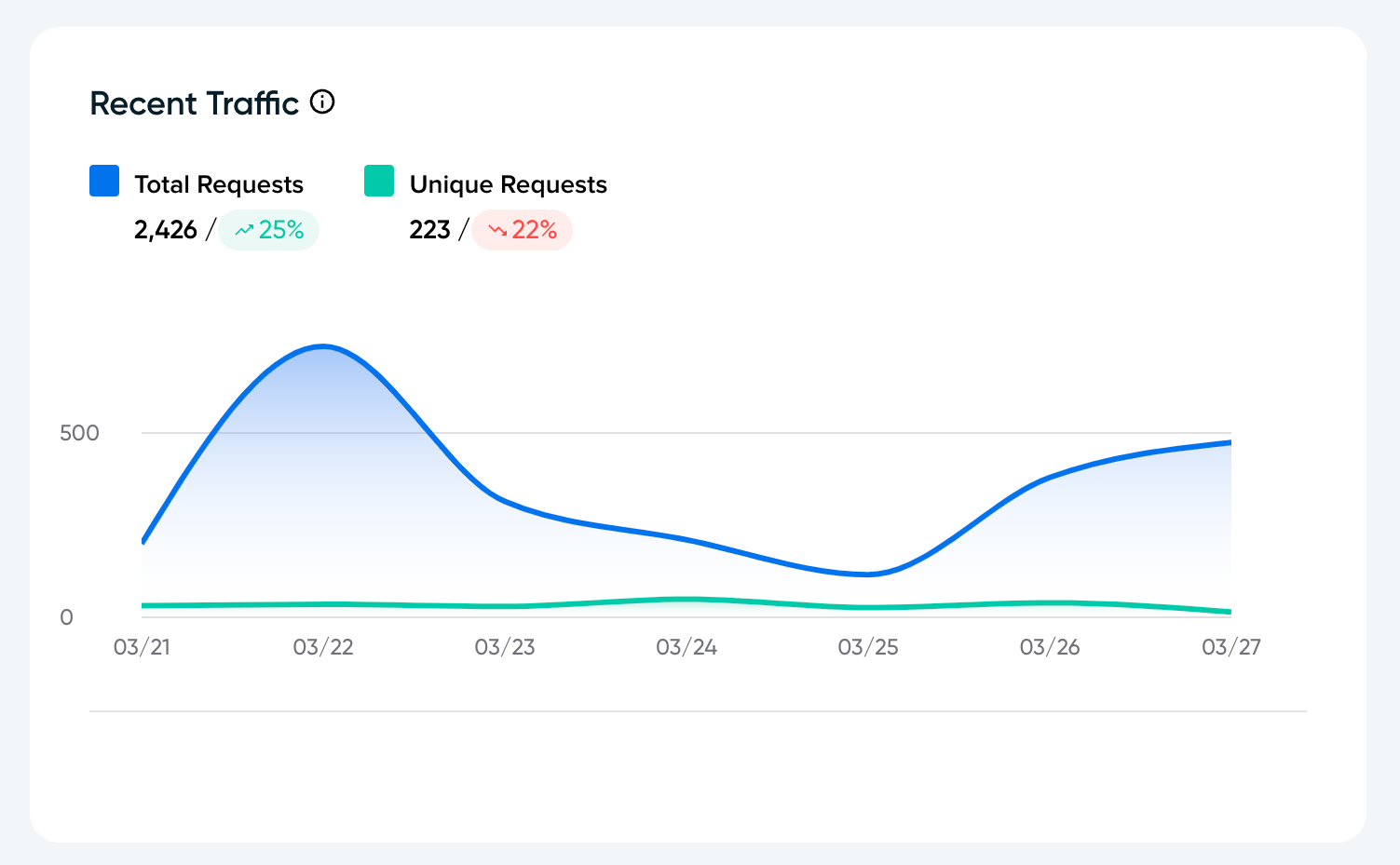Click the 2,426 total requests value
1400x865 pixels.
click(x=166, y=230)
